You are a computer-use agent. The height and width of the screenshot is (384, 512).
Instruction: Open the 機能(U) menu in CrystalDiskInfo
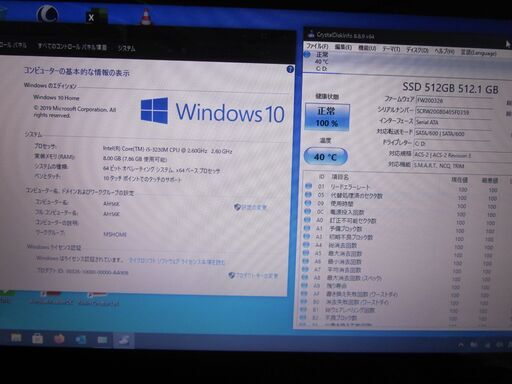(x=367, y=48)
